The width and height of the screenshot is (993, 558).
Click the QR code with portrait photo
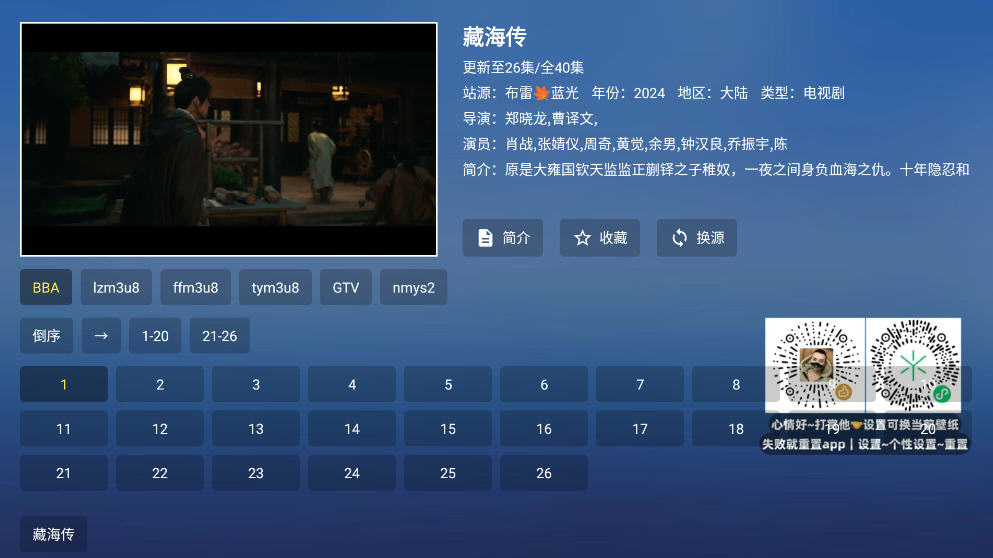[x=815, y=365]
